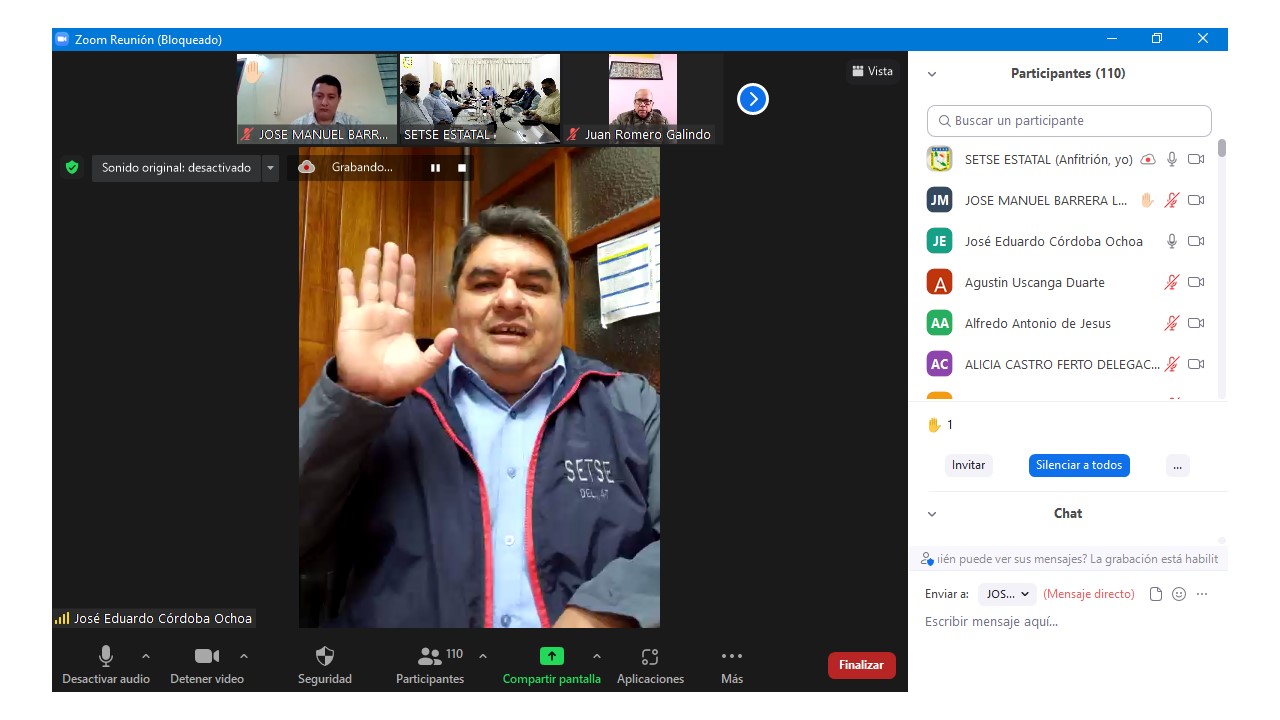The height and width of the screenshot is (720, 1280).
Task: Open participants more options ellipsis button
Action: 1178,465
